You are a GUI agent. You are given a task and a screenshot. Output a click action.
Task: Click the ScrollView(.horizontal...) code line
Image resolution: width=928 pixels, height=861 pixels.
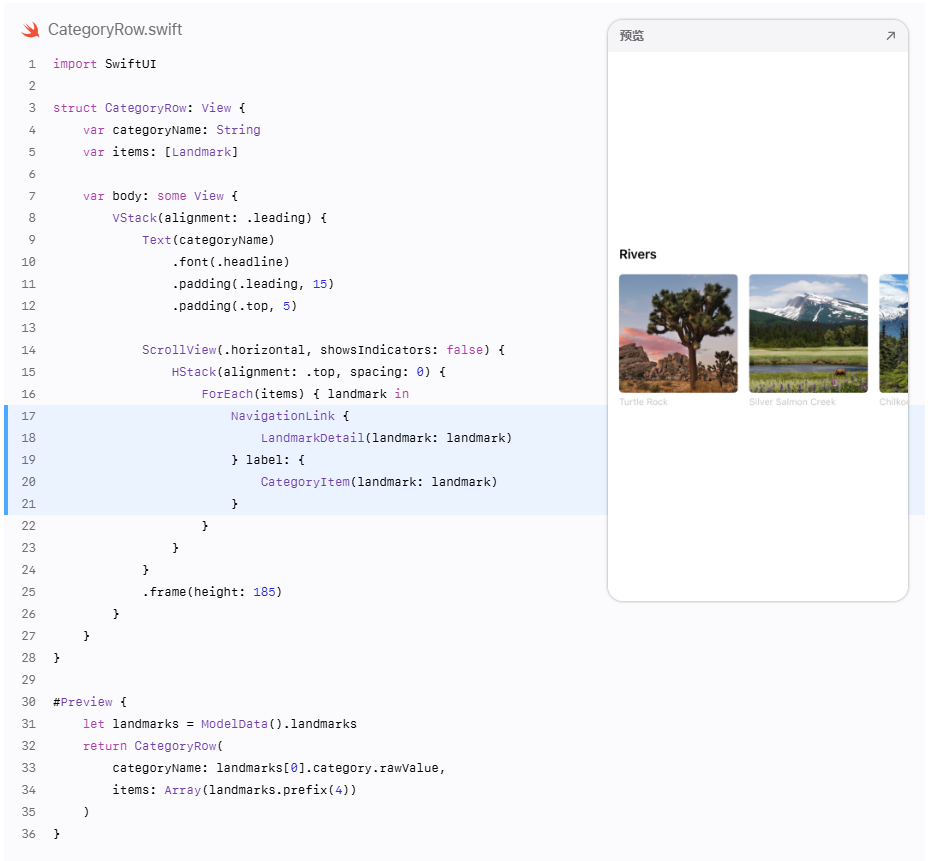point(324,350)
